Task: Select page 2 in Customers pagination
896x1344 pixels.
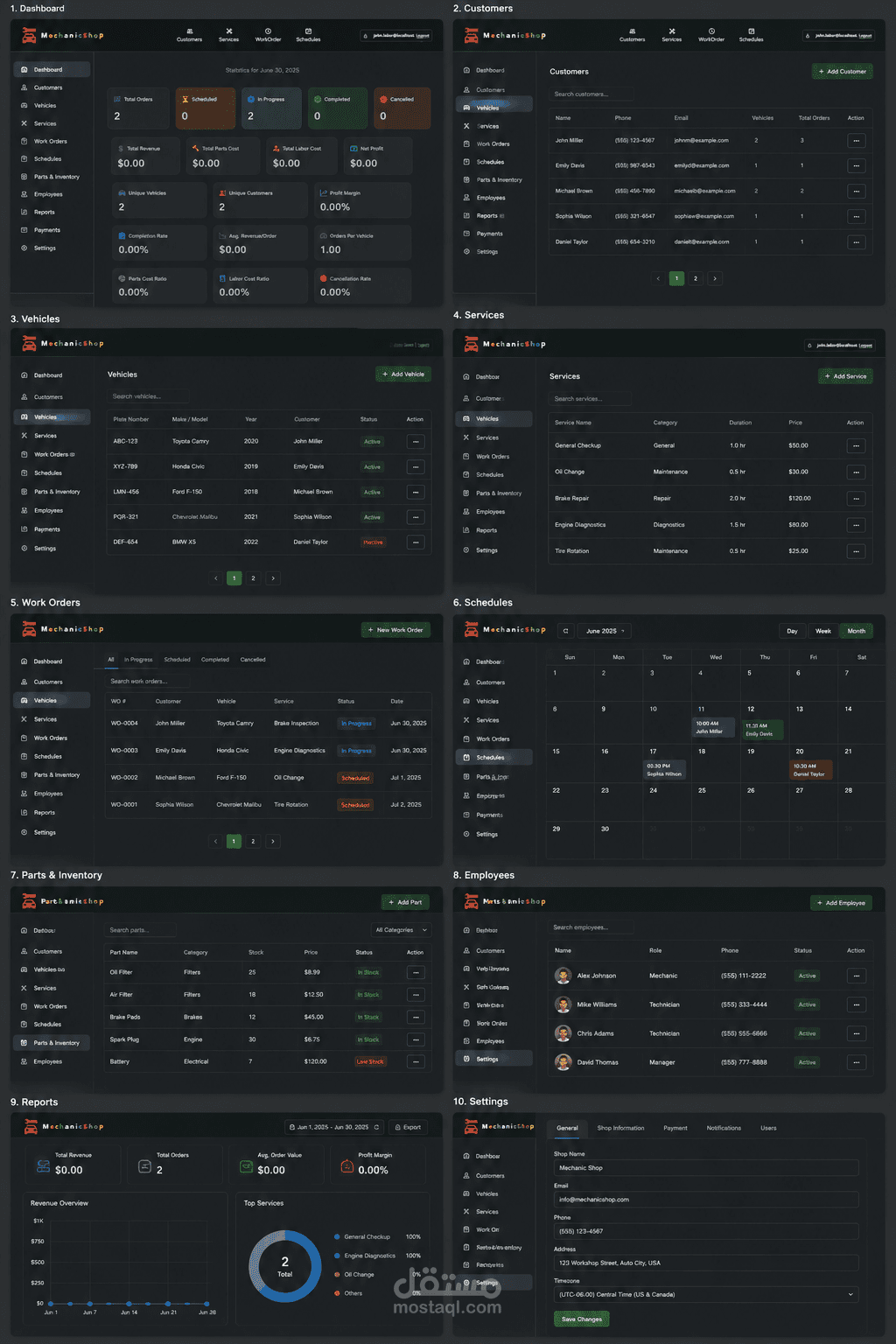Action: 696,278
